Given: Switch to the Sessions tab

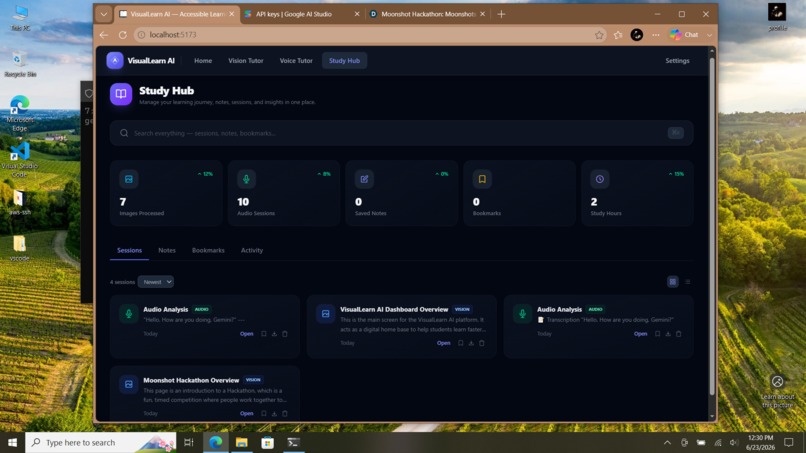Looking at the screenshot, I should tap(130, 250).
